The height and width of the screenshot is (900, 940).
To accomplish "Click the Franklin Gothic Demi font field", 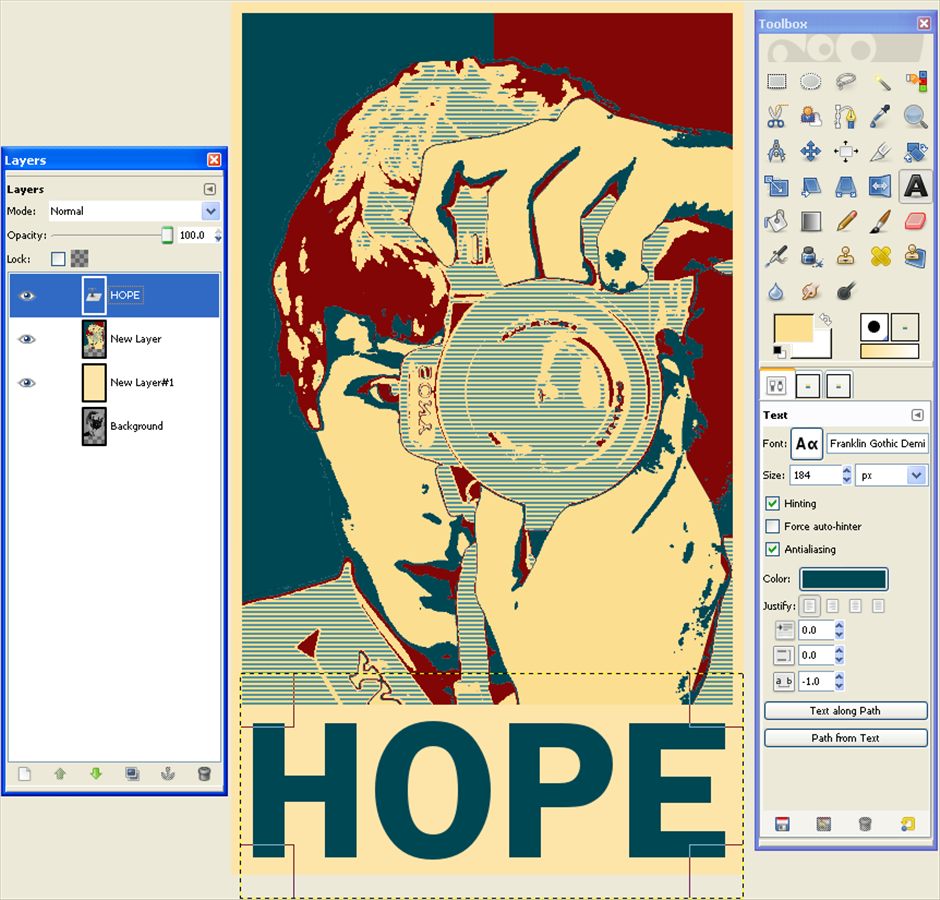I will pyautogui.click(x=877, y=444).
